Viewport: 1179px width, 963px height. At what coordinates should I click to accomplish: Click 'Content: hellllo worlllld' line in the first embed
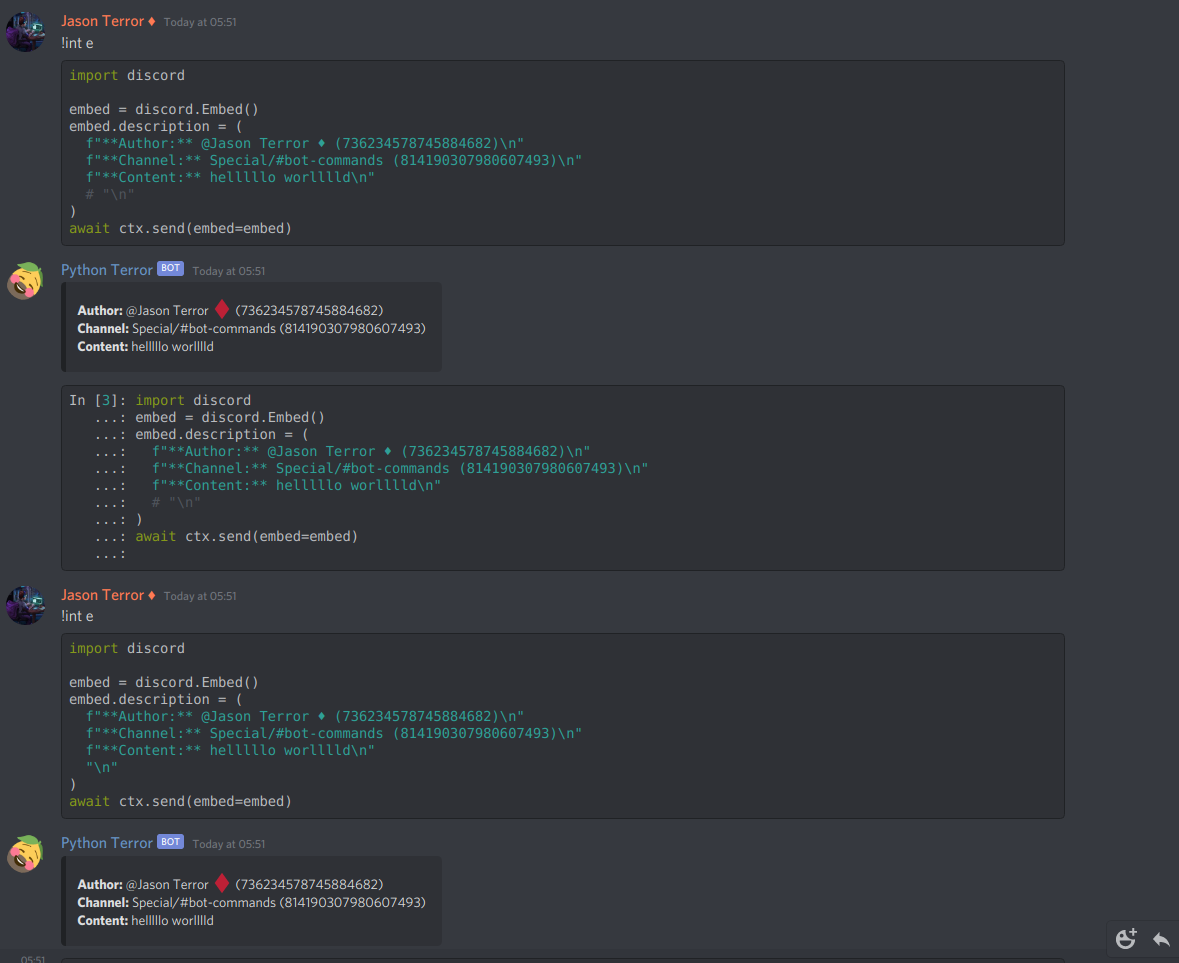coord(145,347)
